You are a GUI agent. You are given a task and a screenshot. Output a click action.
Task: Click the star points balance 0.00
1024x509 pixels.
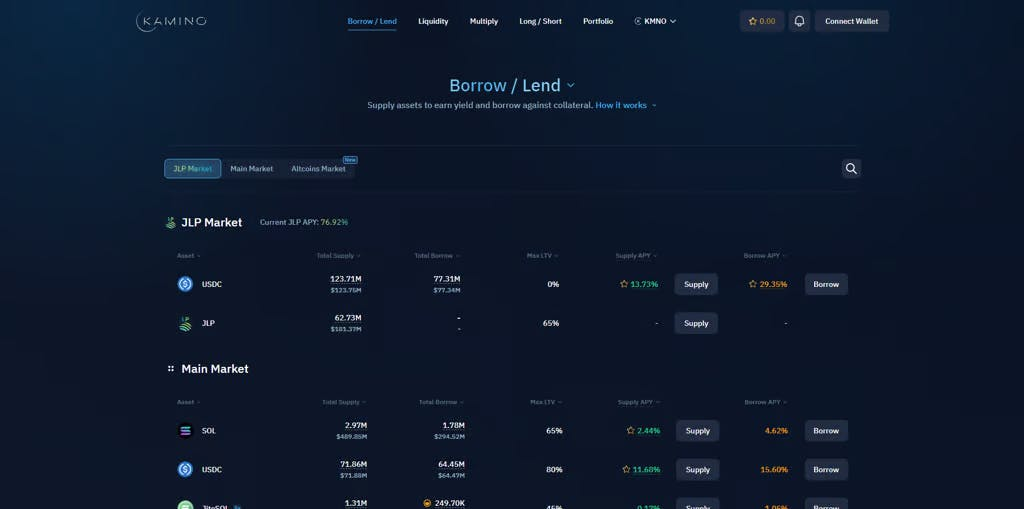coord(762,21)
